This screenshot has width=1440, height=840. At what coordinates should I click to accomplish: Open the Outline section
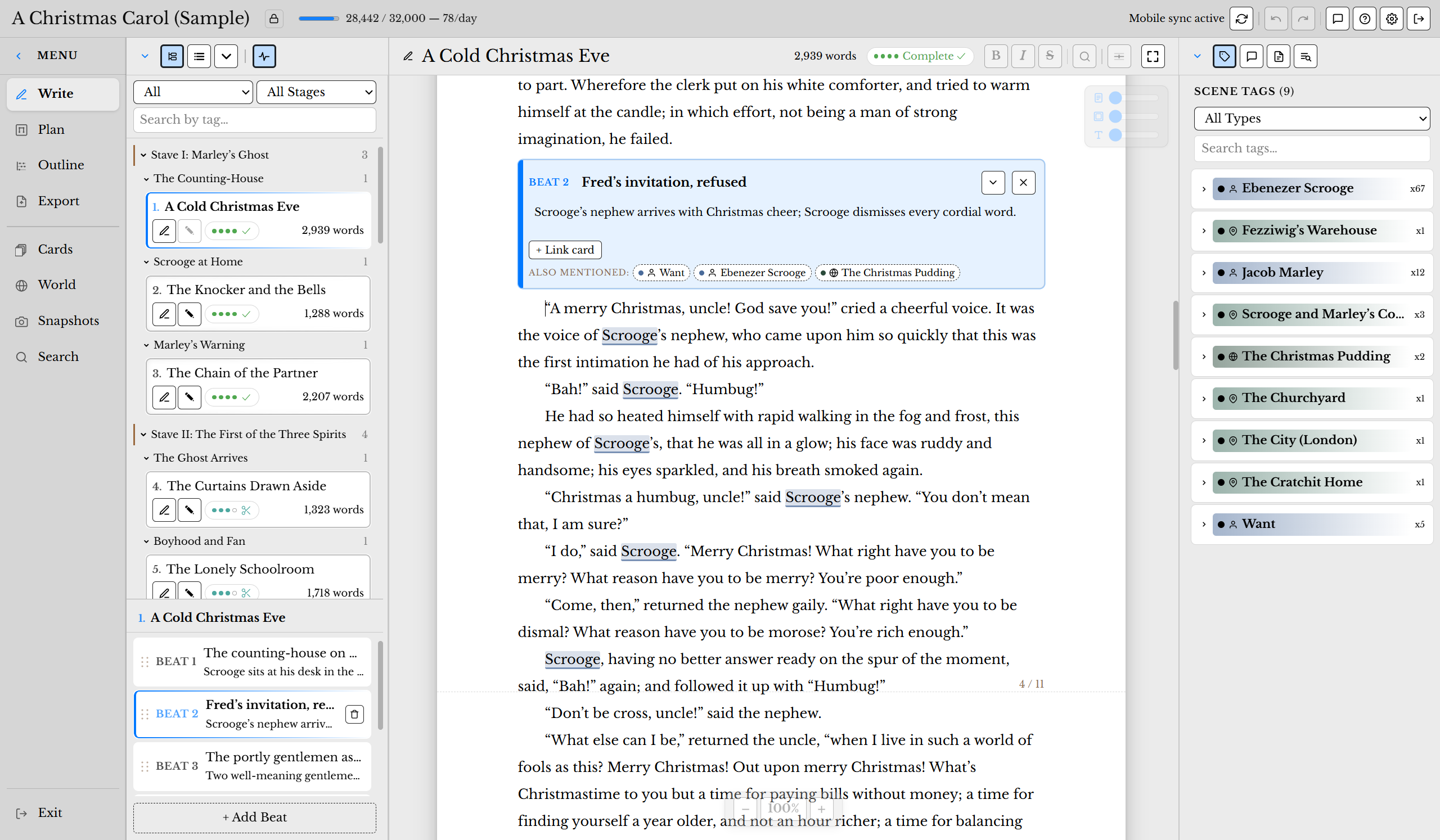[63, 165]
